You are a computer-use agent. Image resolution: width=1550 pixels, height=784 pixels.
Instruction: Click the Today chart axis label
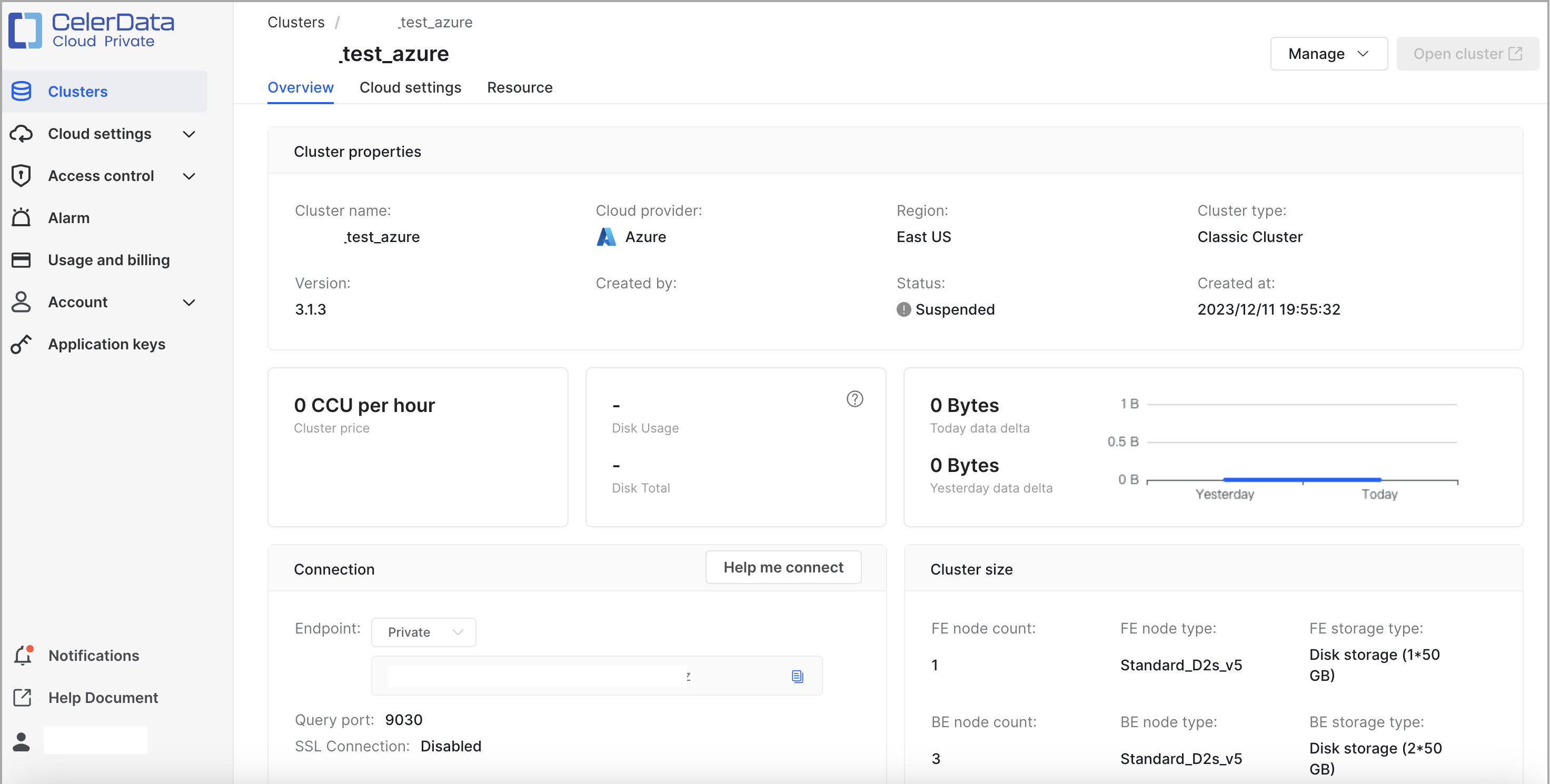coord(1380,494)
